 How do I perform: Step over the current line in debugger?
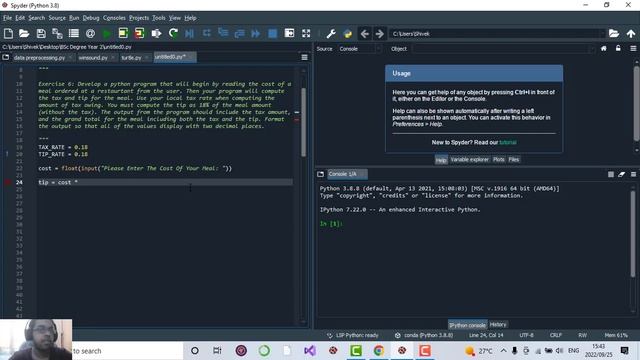(207, 33)
